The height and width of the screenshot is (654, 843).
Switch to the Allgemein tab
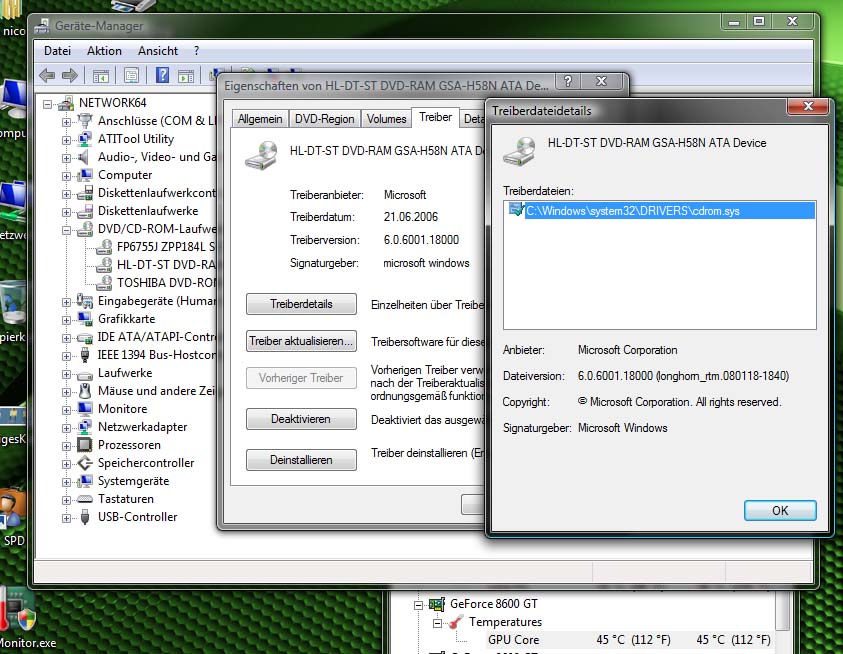[x=260, y=119]
